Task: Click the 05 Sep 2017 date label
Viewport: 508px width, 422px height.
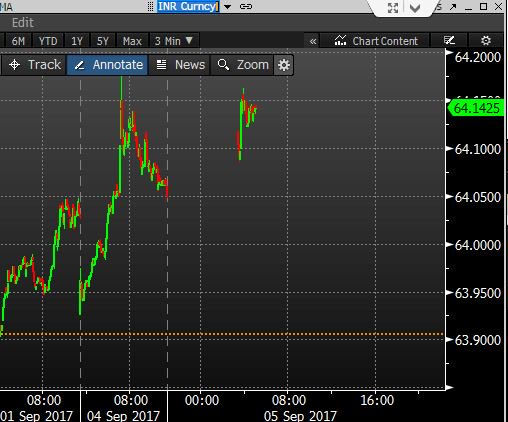Action: pyautogui.click(x=300, y=416)
